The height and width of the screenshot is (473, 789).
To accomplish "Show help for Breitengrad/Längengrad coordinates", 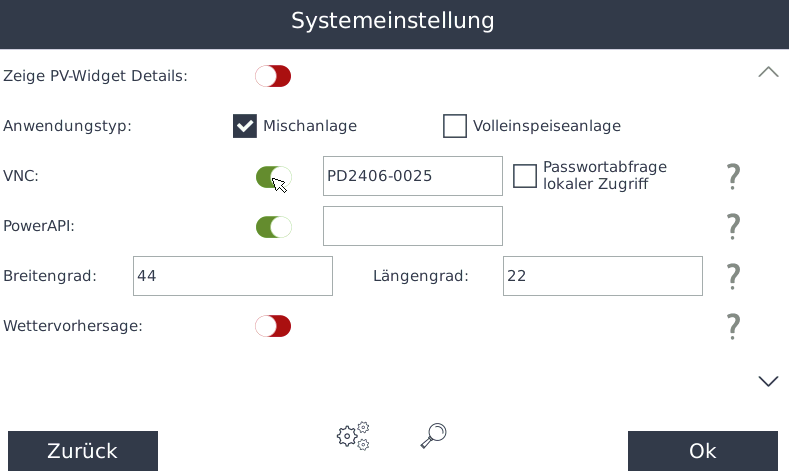I will click(733, 276).
